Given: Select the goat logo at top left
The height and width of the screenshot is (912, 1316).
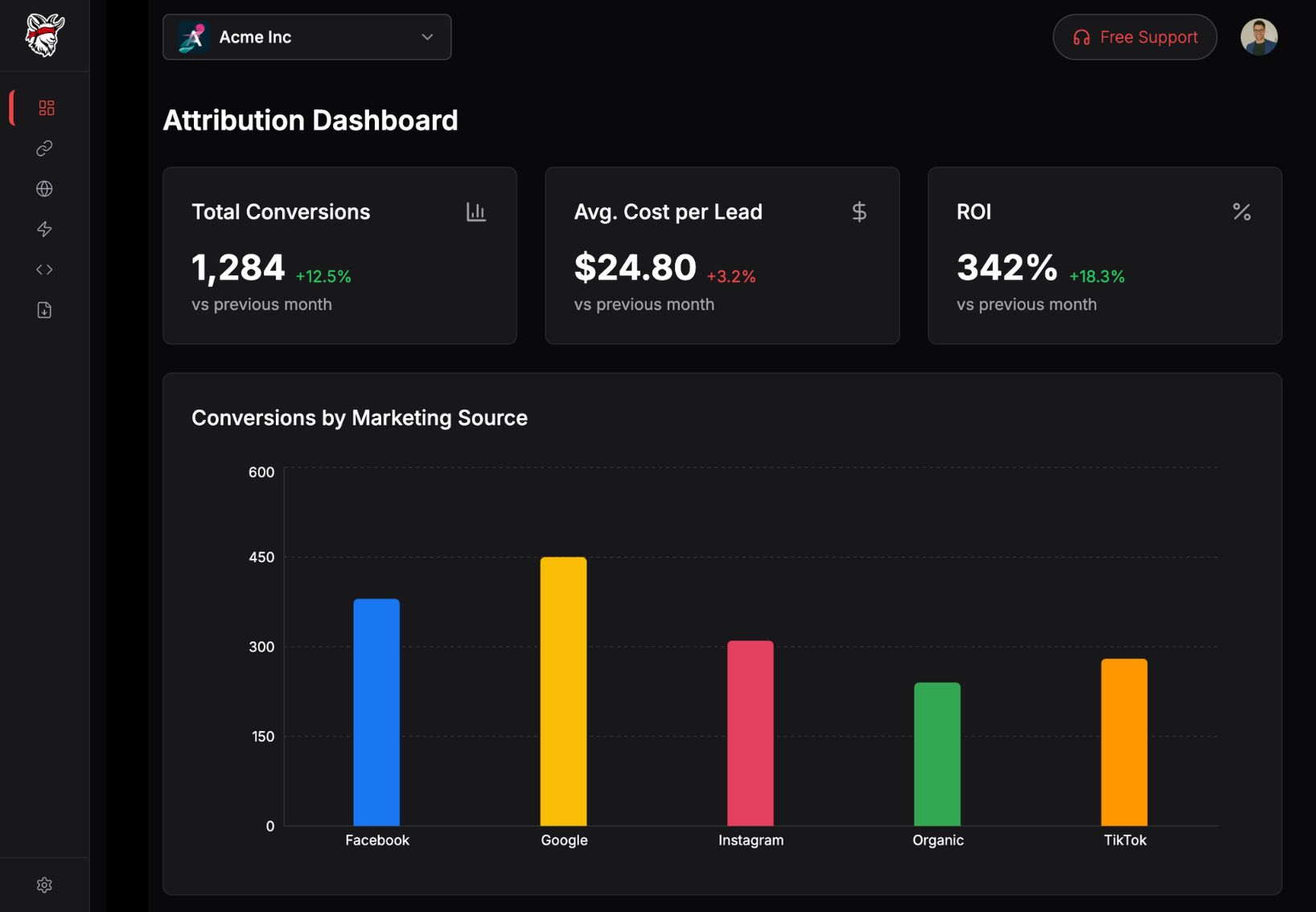Looking at the screenshot, I should pyautogui.click(x=46, y=35).
